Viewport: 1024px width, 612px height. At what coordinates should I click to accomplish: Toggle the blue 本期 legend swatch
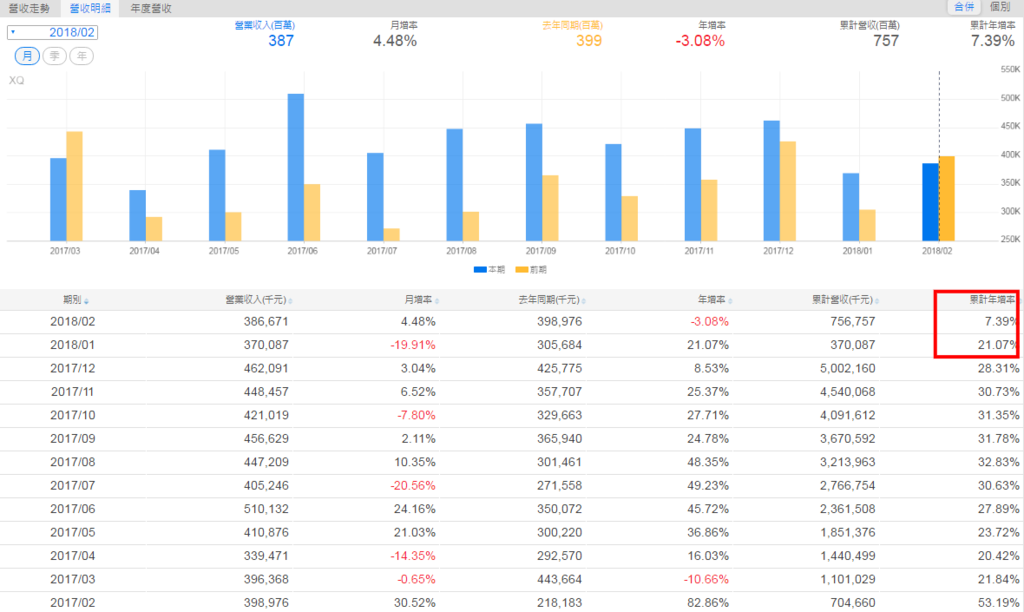(x=480, y=270)
